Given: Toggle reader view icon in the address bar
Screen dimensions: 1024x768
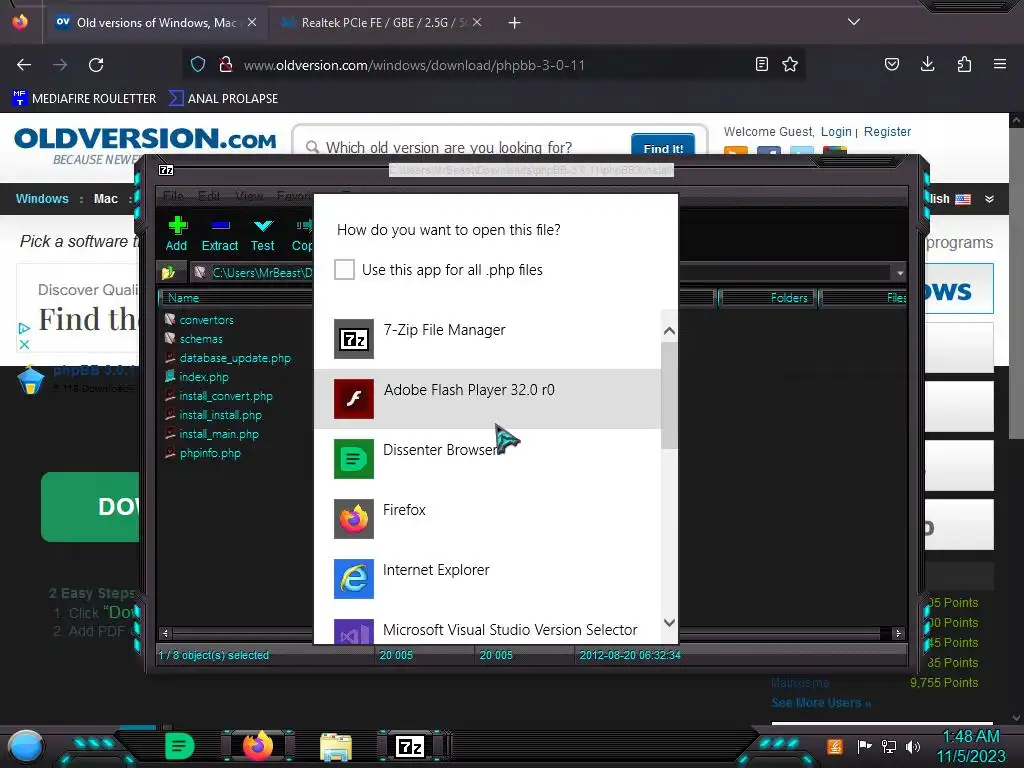Looking at the screenshot, I should (761, 64).
